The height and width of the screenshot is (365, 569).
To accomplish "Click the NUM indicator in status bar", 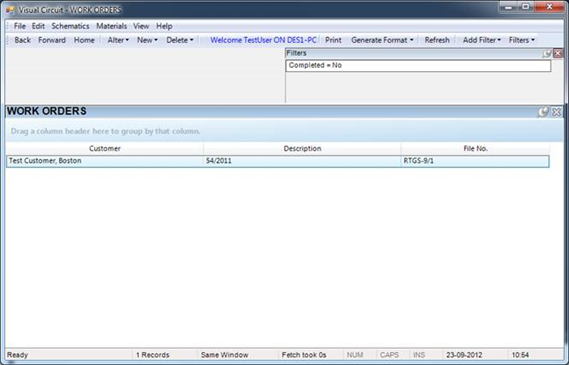I will tap(355, 355).
